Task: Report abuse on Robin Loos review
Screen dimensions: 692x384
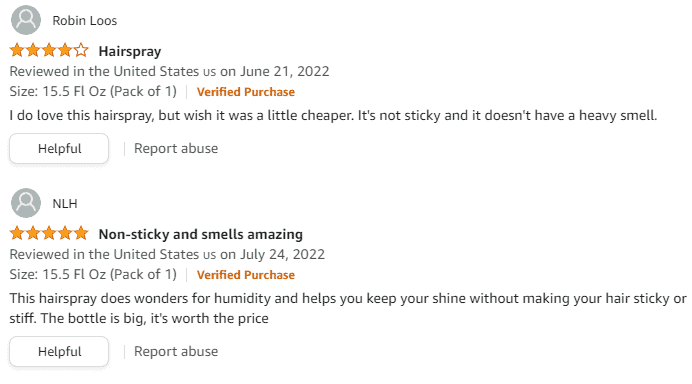Action: point(176,149)
